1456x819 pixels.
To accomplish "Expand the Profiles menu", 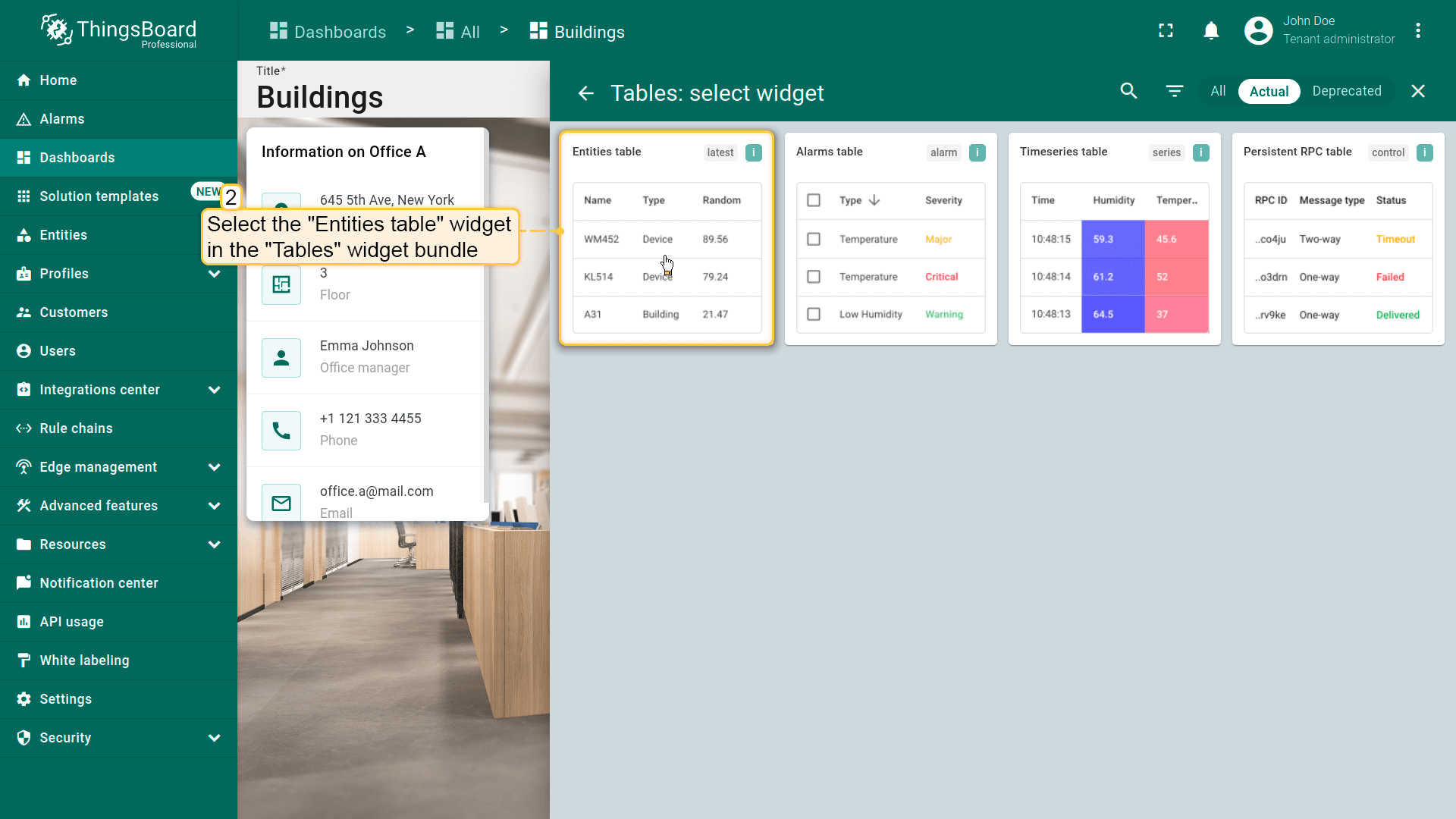I will (214, 274).
